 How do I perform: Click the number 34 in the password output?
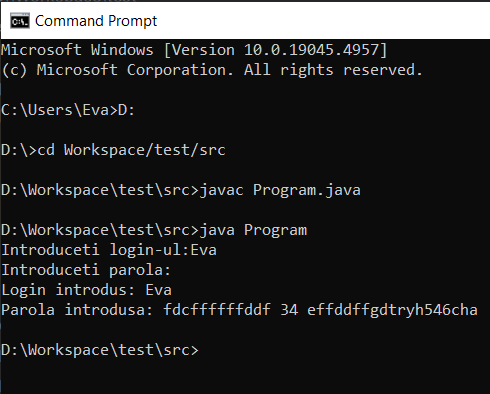pyautogui.click(x=289, y=310)
